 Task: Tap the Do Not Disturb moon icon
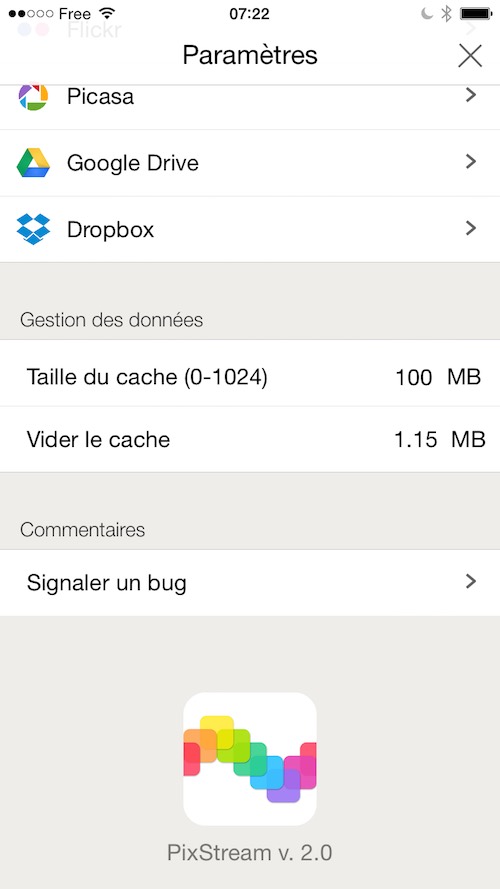click(x=427, y=14)
